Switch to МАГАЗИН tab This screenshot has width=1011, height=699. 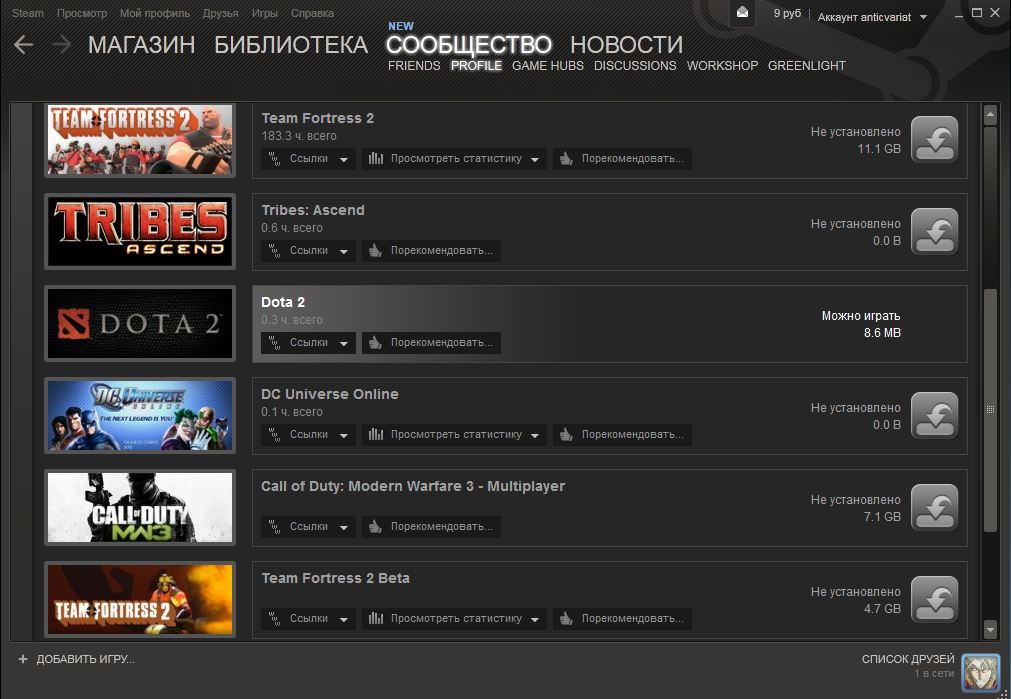click(141, 44)
